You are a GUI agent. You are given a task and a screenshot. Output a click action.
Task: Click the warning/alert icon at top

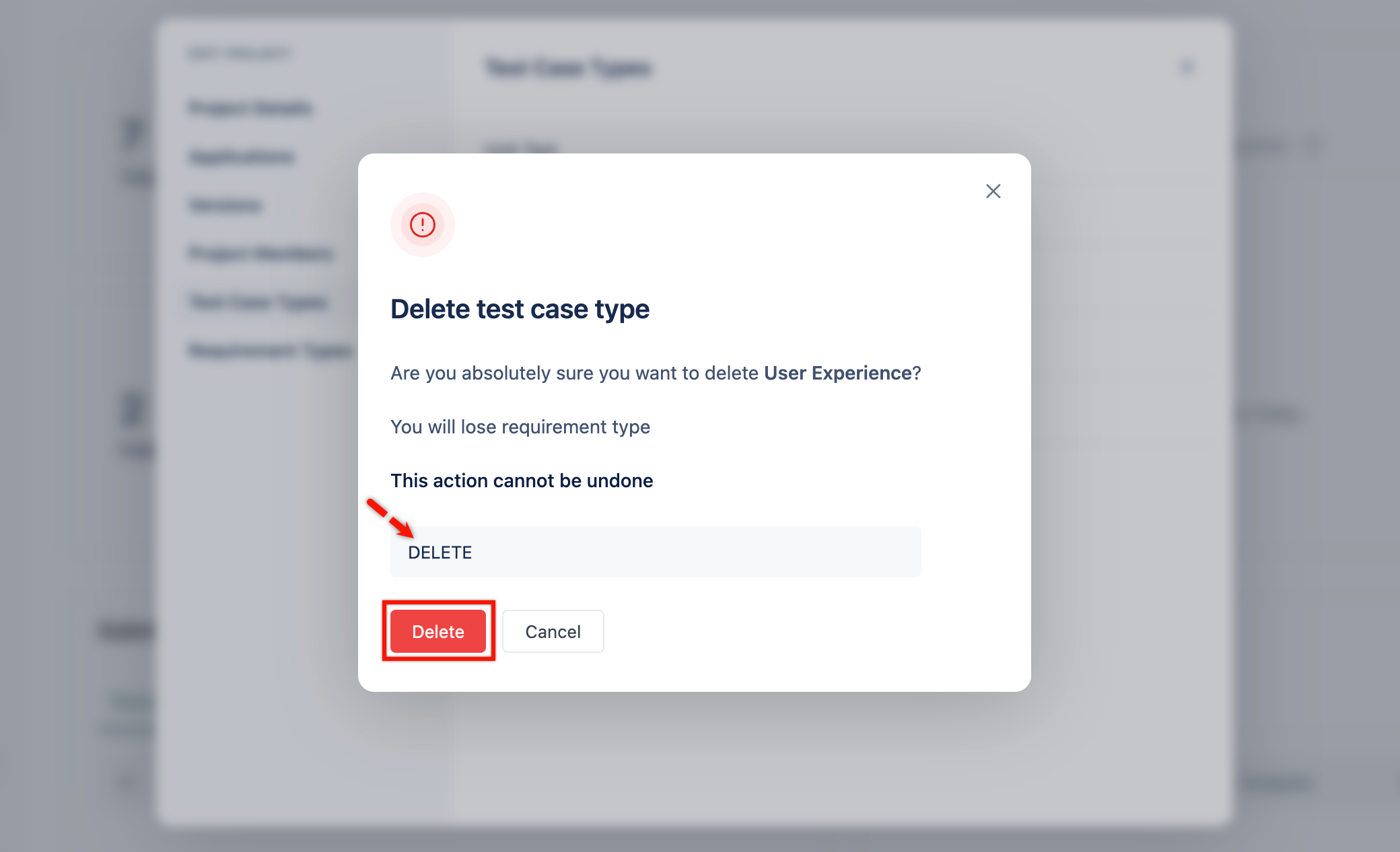(421, 223)
